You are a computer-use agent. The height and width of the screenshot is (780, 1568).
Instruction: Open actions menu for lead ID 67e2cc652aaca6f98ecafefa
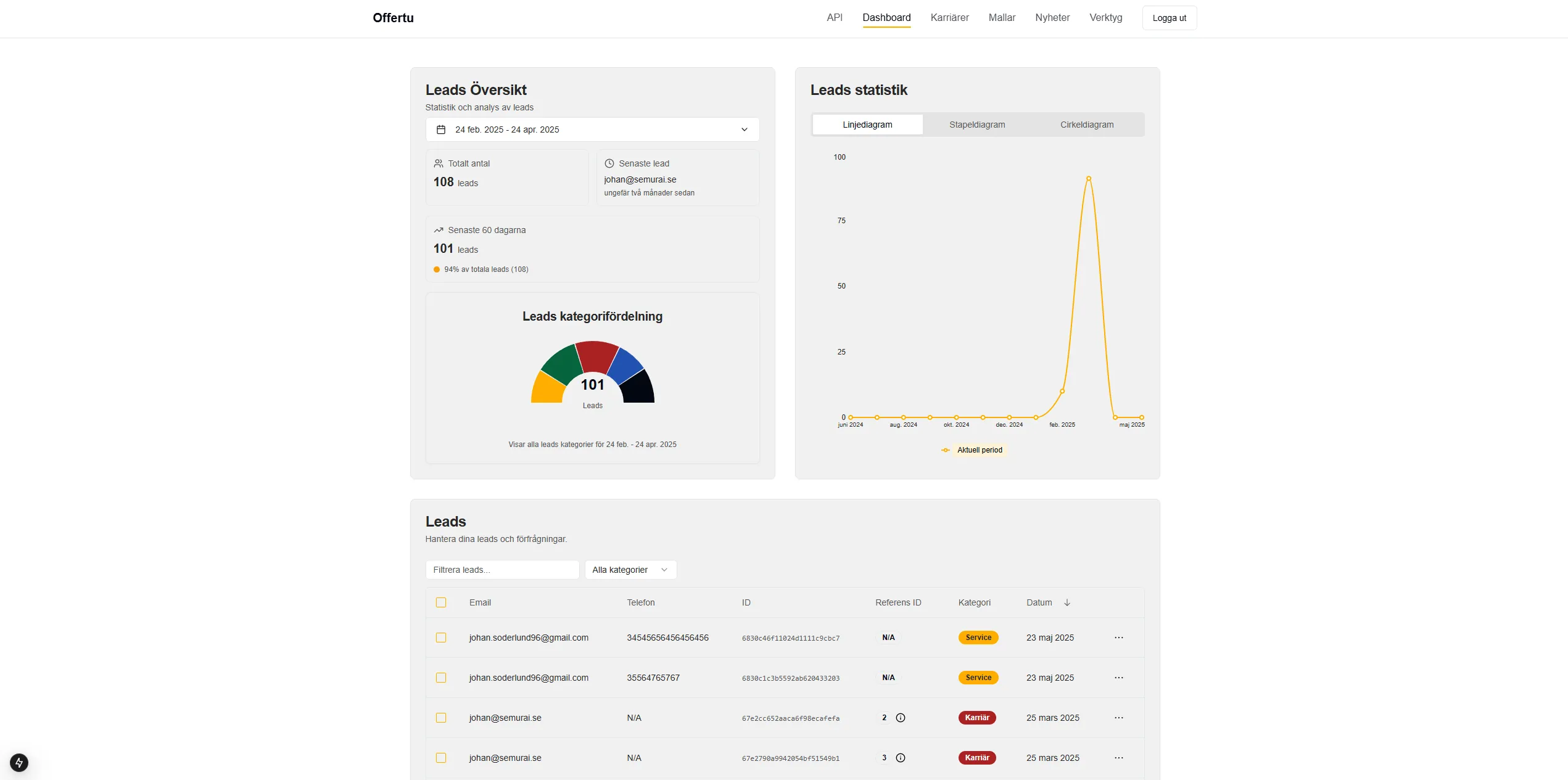(x=1119, y=718)
